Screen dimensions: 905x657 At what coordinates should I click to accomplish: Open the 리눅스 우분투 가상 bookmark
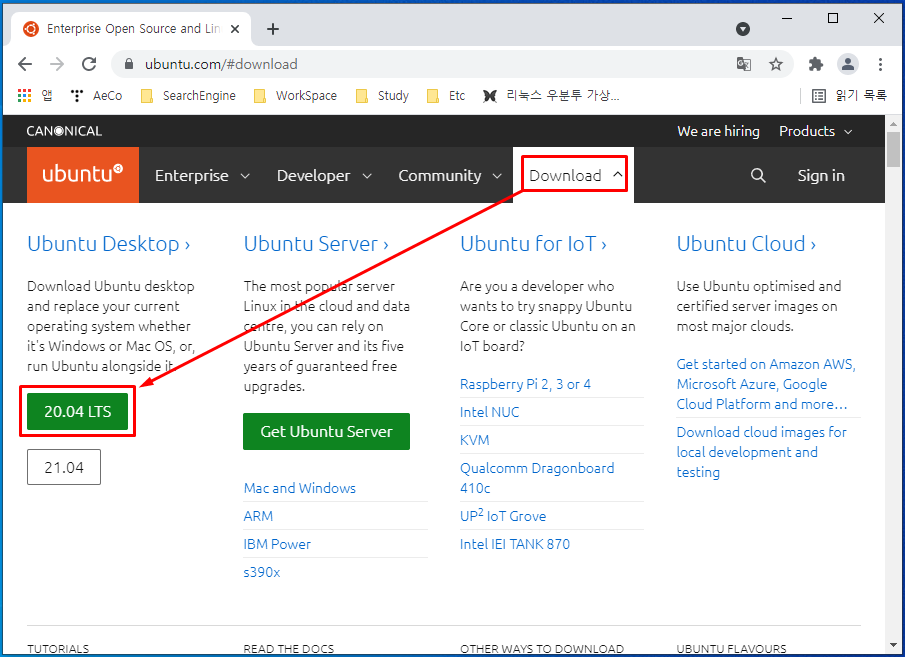pos(551,96)
